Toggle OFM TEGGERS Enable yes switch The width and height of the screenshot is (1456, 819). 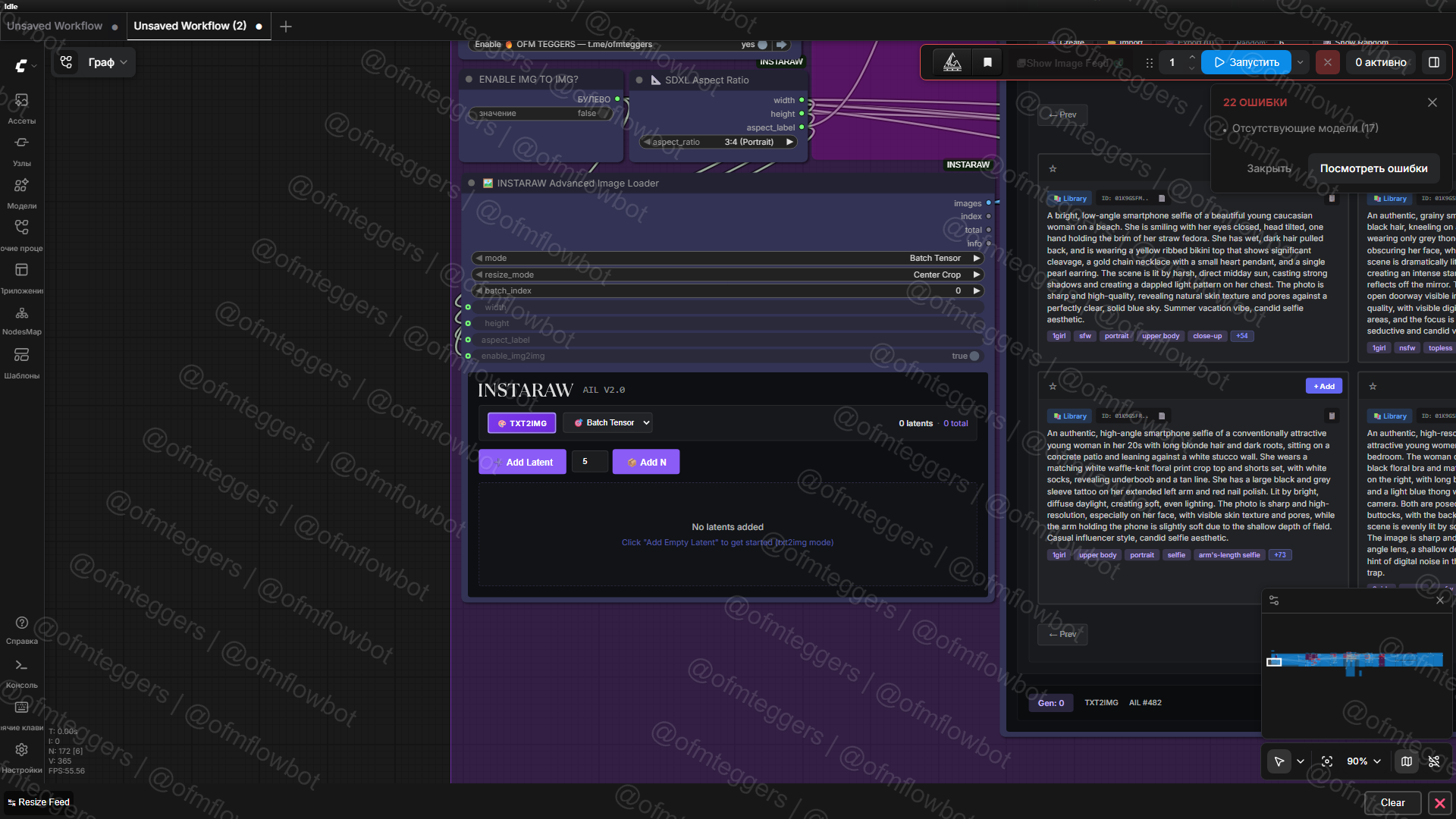762,45
